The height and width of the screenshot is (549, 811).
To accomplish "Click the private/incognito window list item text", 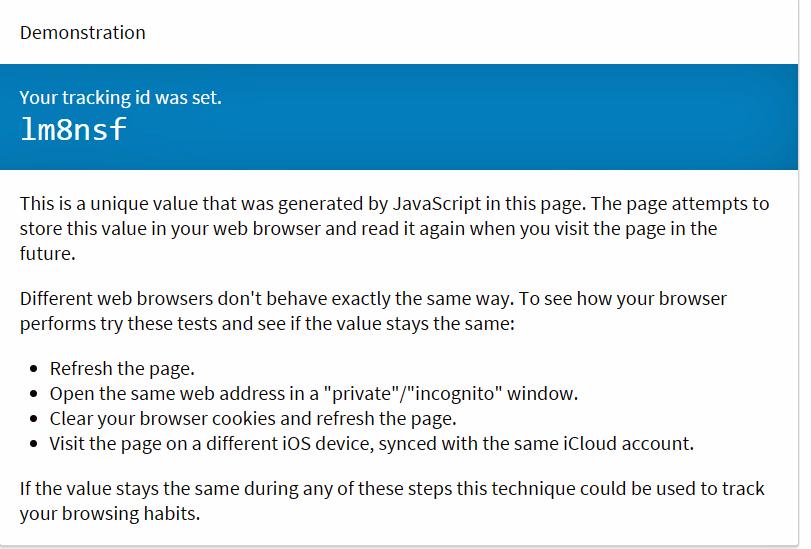I will click(x=313, y=394).
